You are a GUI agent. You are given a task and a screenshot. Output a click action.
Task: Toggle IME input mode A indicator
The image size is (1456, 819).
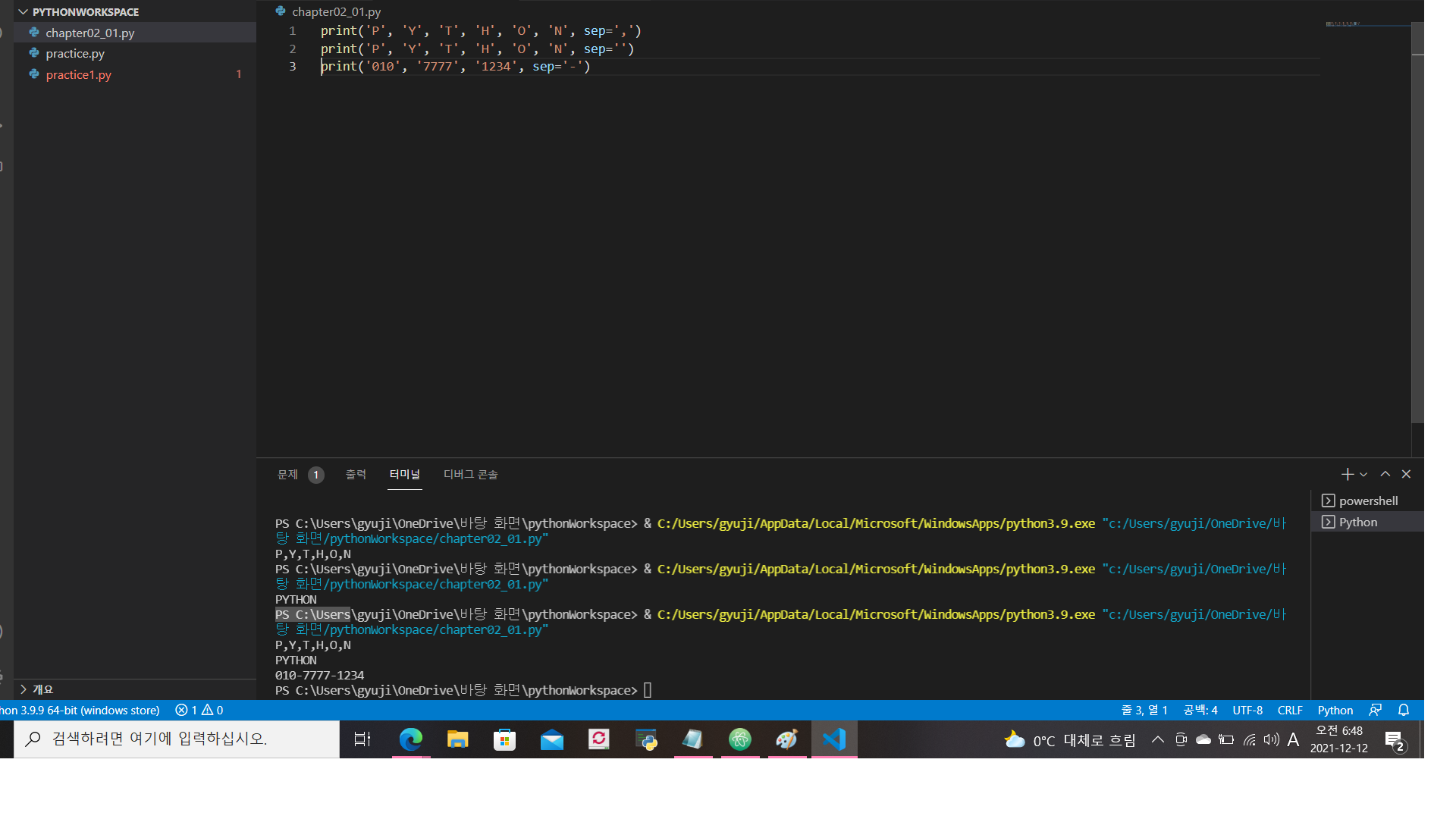(x=1294, y=739)
